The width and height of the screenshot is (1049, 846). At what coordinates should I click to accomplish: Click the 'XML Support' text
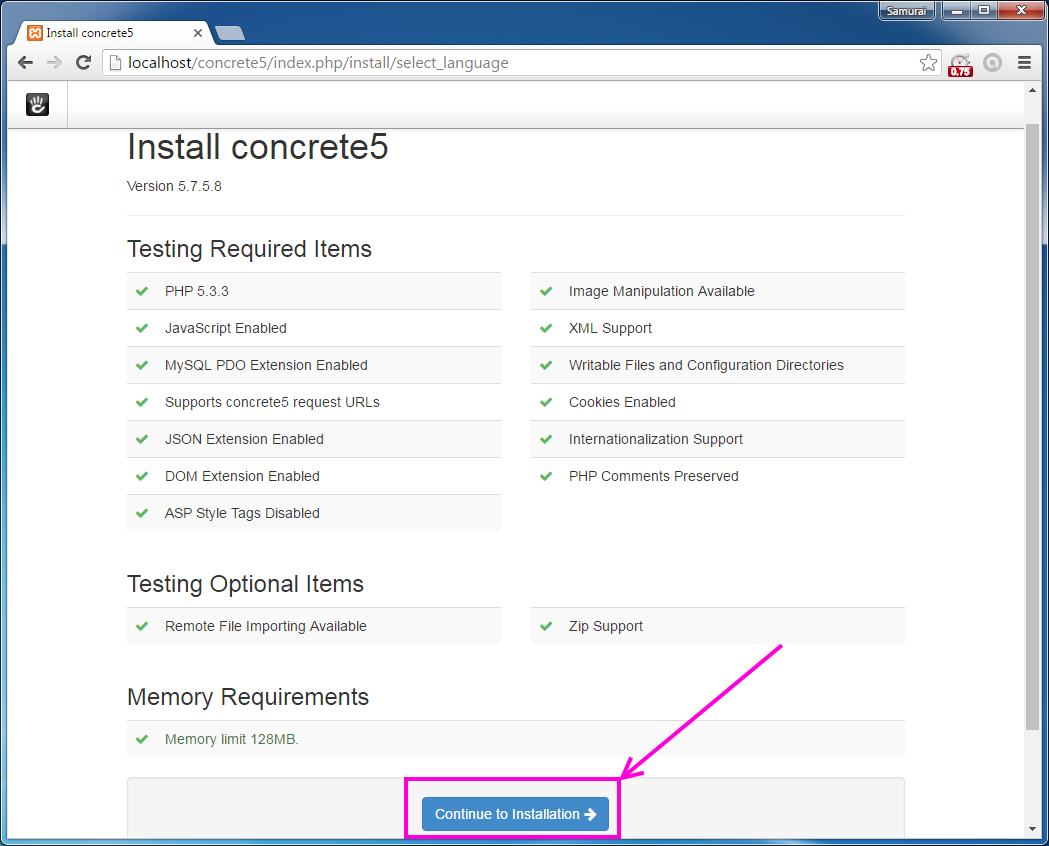(610, 328)
